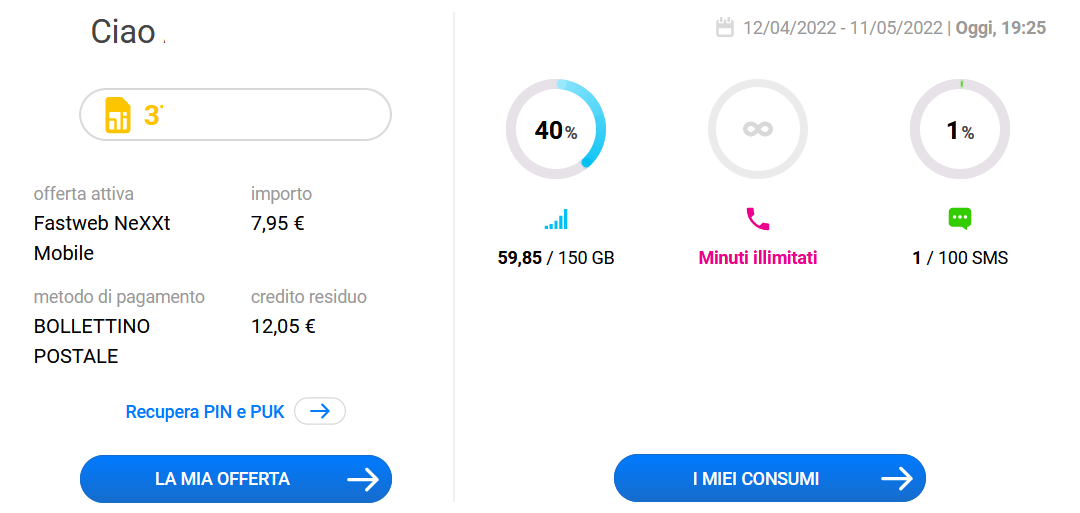Viewport: 1080px width, 513px height.
Task: Follow the Recupera PIN e PUK link
Action: coord(205,411)
